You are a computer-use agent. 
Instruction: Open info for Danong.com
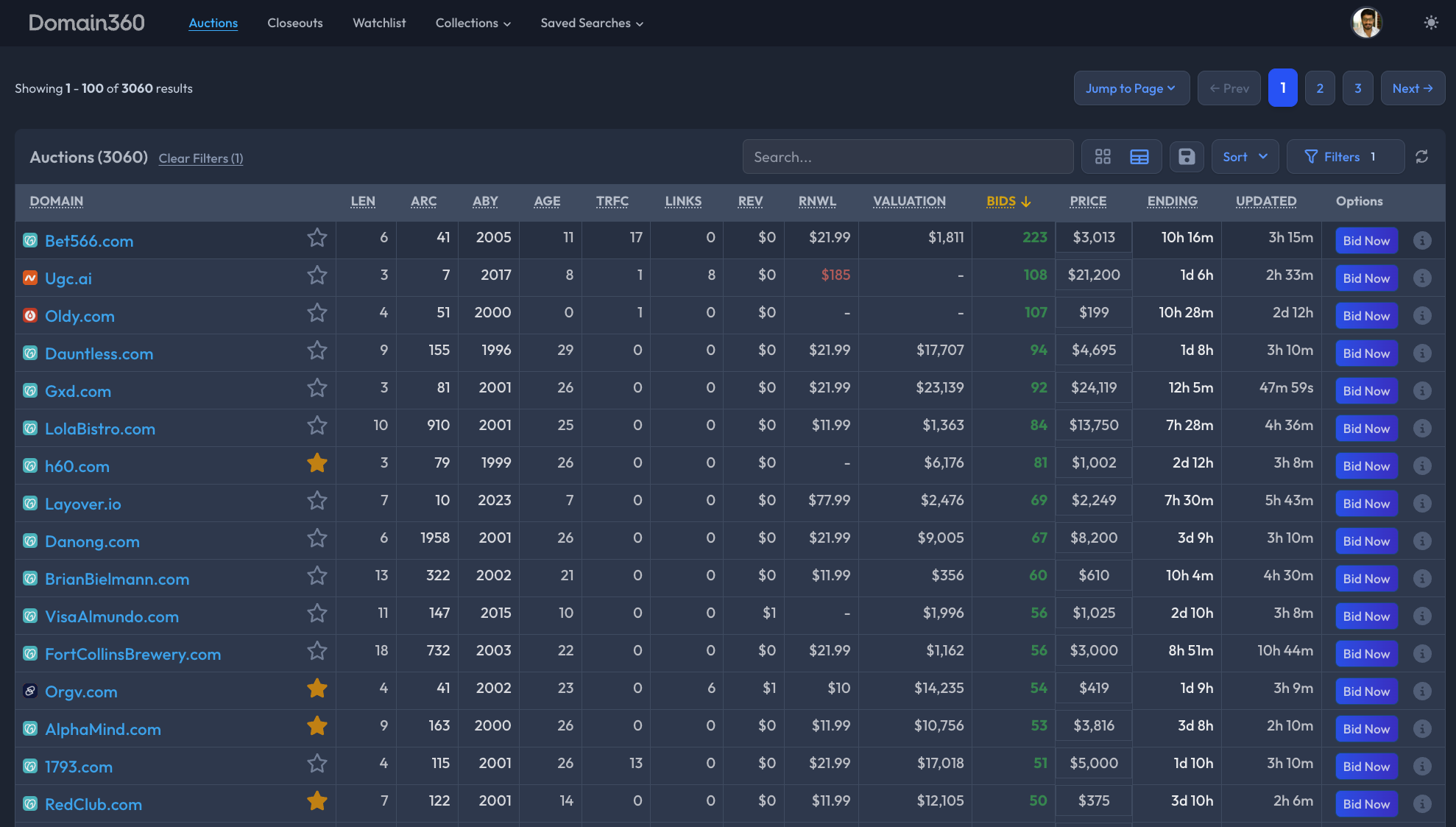click(1422, 541)
